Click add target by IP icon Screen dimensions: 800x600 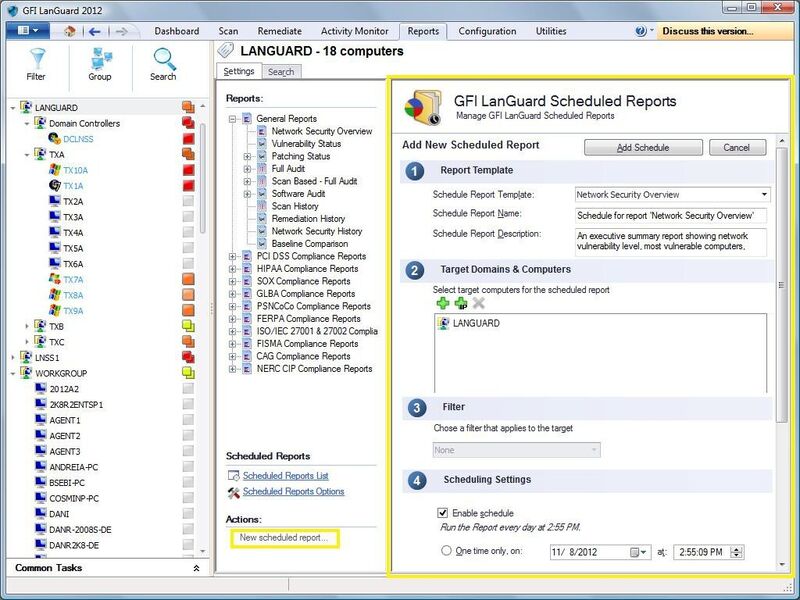pyautogui.click(x=461, y=303)
